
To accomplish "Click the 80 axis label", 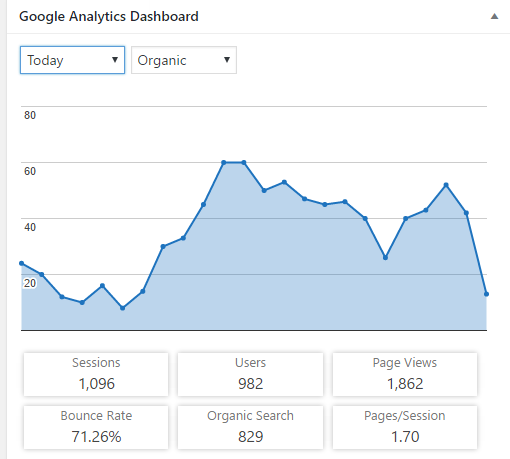I will (30, 115).
